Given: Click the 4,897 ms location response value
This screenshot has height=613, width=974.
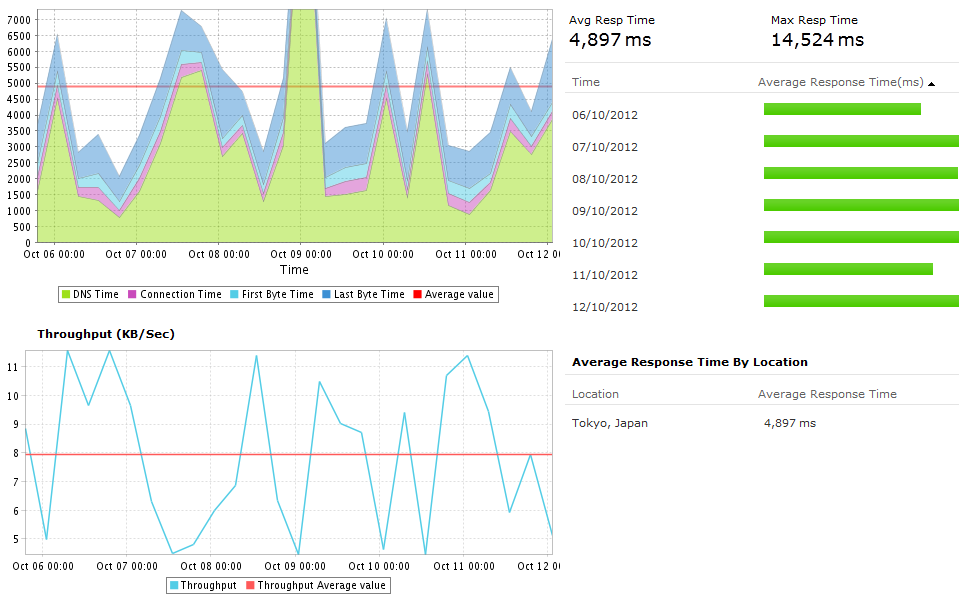Looking at the screenshot, I should point(790,423).
